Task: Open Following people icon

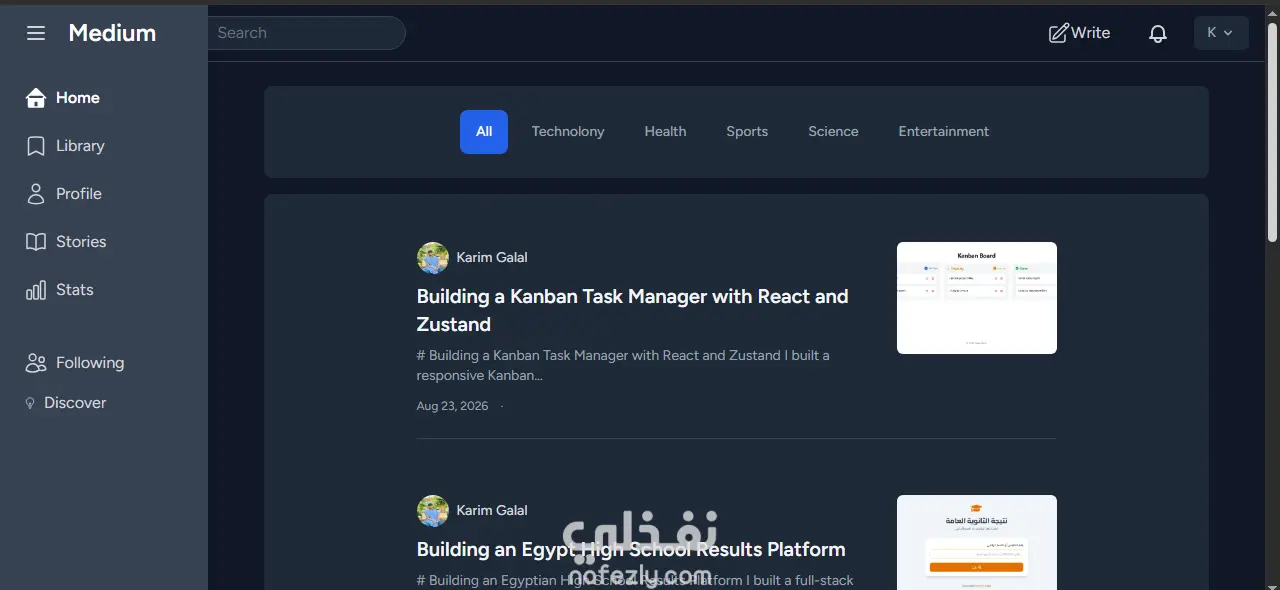Action: [x=36, y=363]
